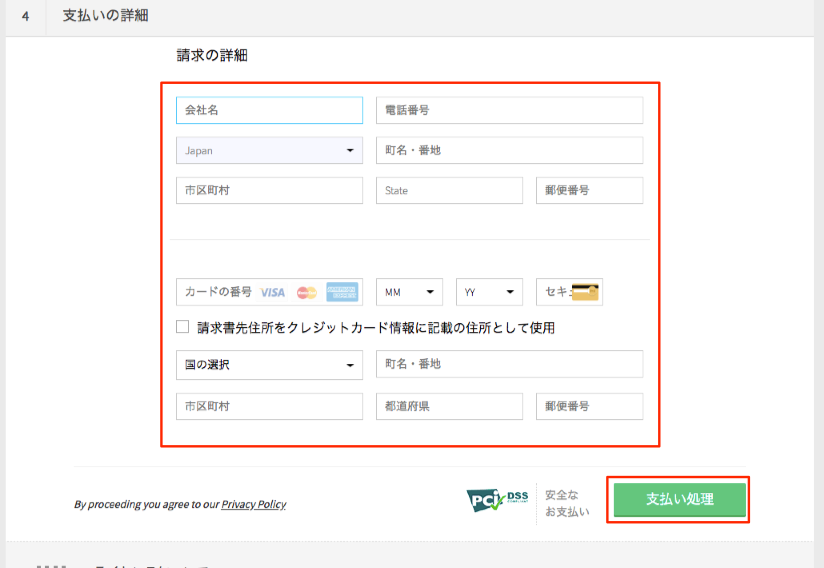This screenshot has width=824, height=568.
Task: Open the 国の選択 country selector
Action: click(268, 365)
